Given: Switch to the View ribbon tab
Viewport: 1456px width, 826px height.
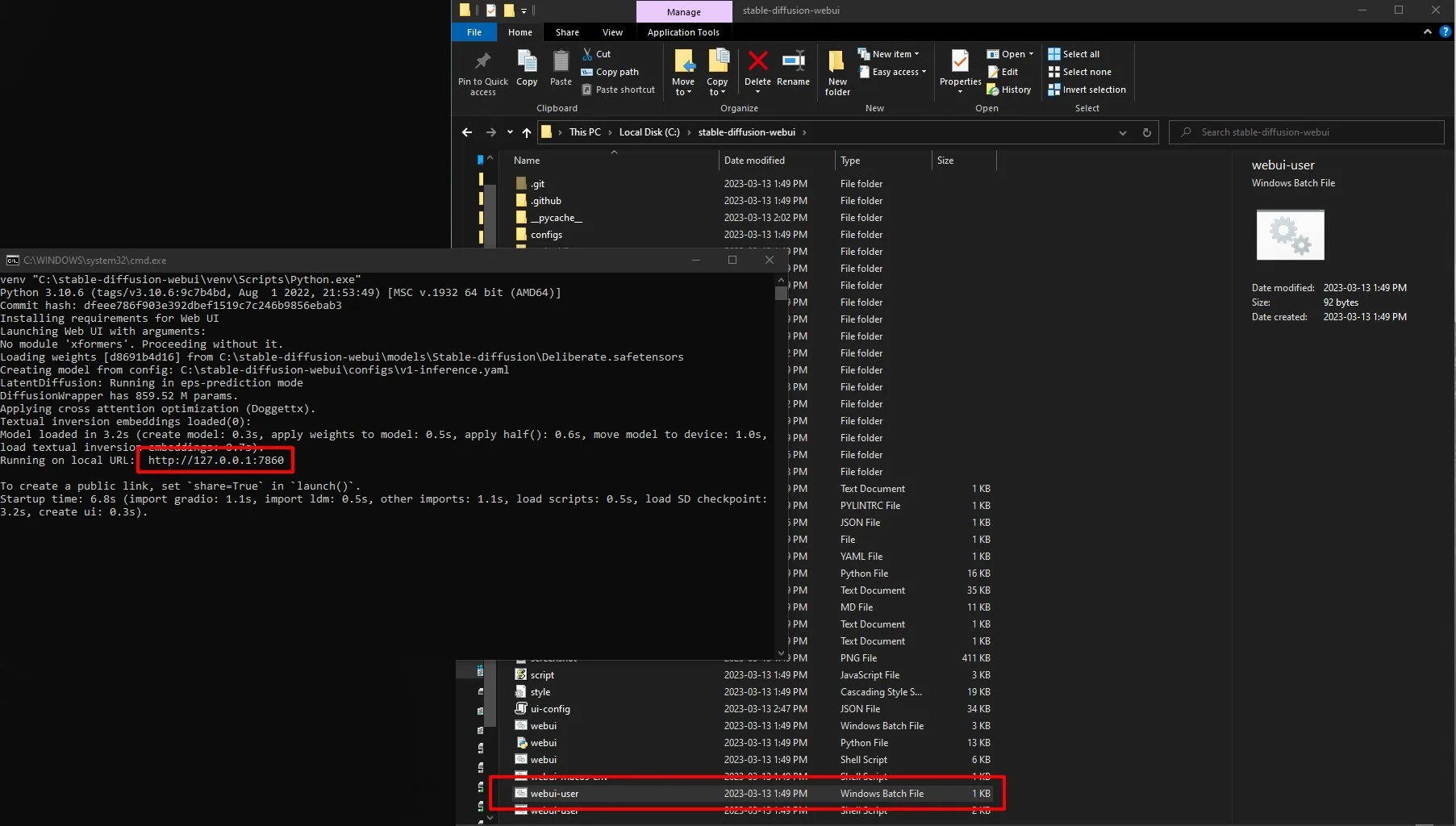Looking at the screenshot, I should click(x=612, y=32).
